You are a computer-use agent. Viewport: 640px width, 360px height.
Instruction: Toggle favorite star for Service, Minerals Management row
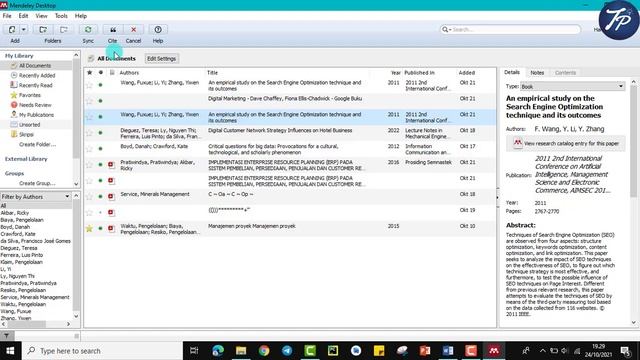coord(89,197)
